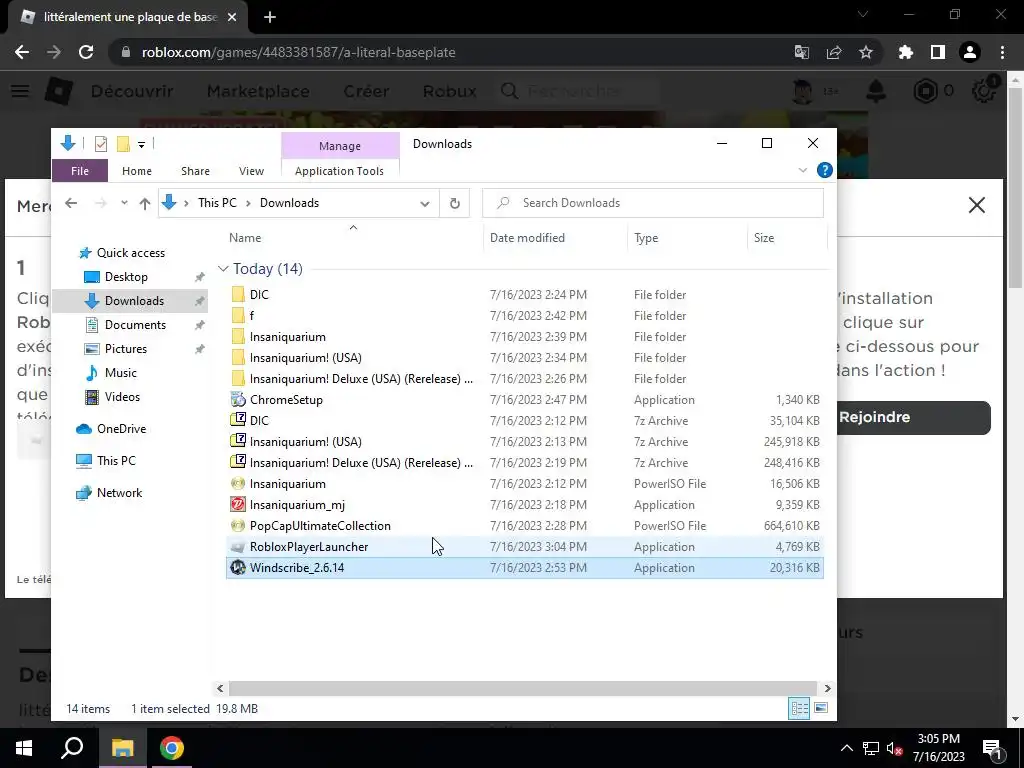
Task: Go up one folder level arrow
Action: 145,203
